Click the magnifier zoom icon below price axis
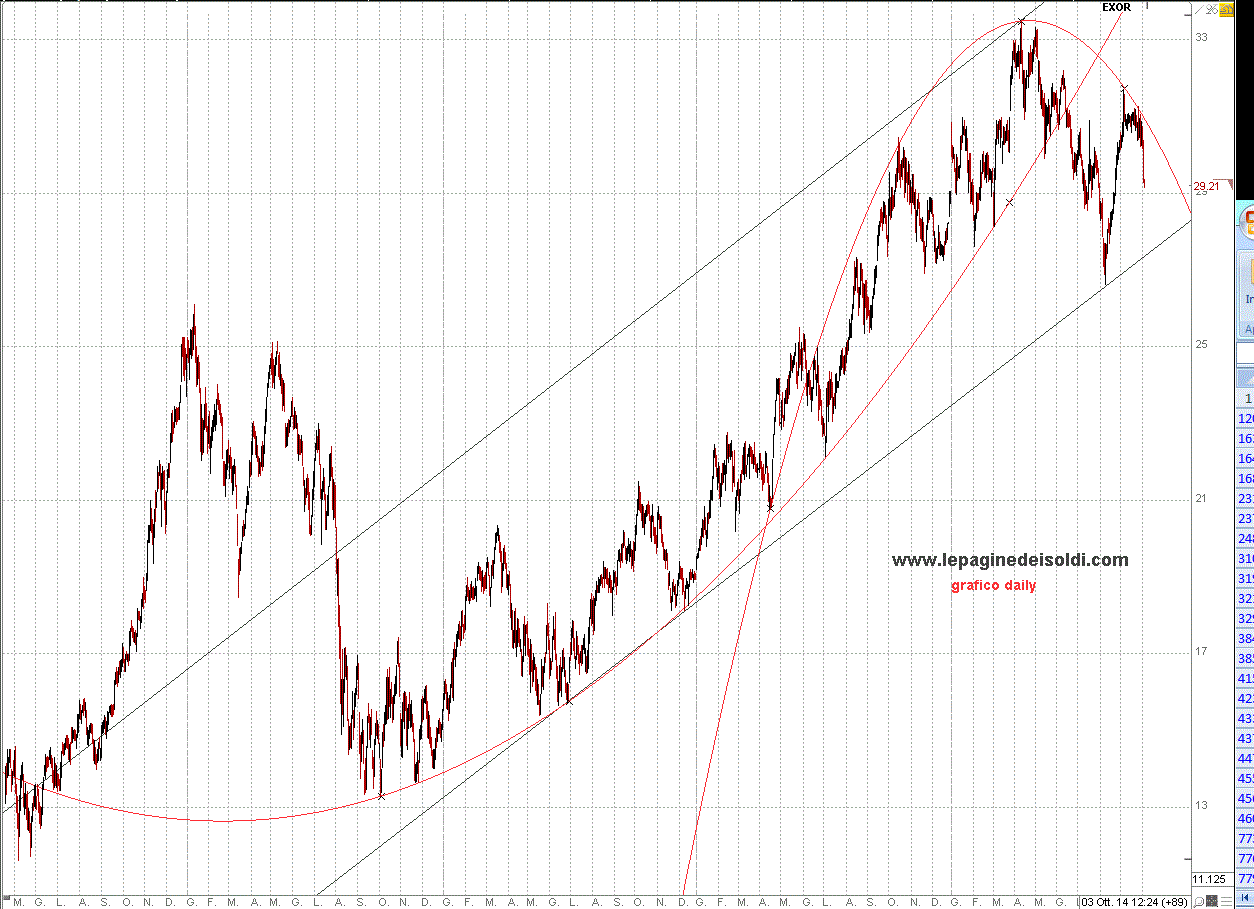Screen dimensions: 1254x909 [x=1198, y=901]
